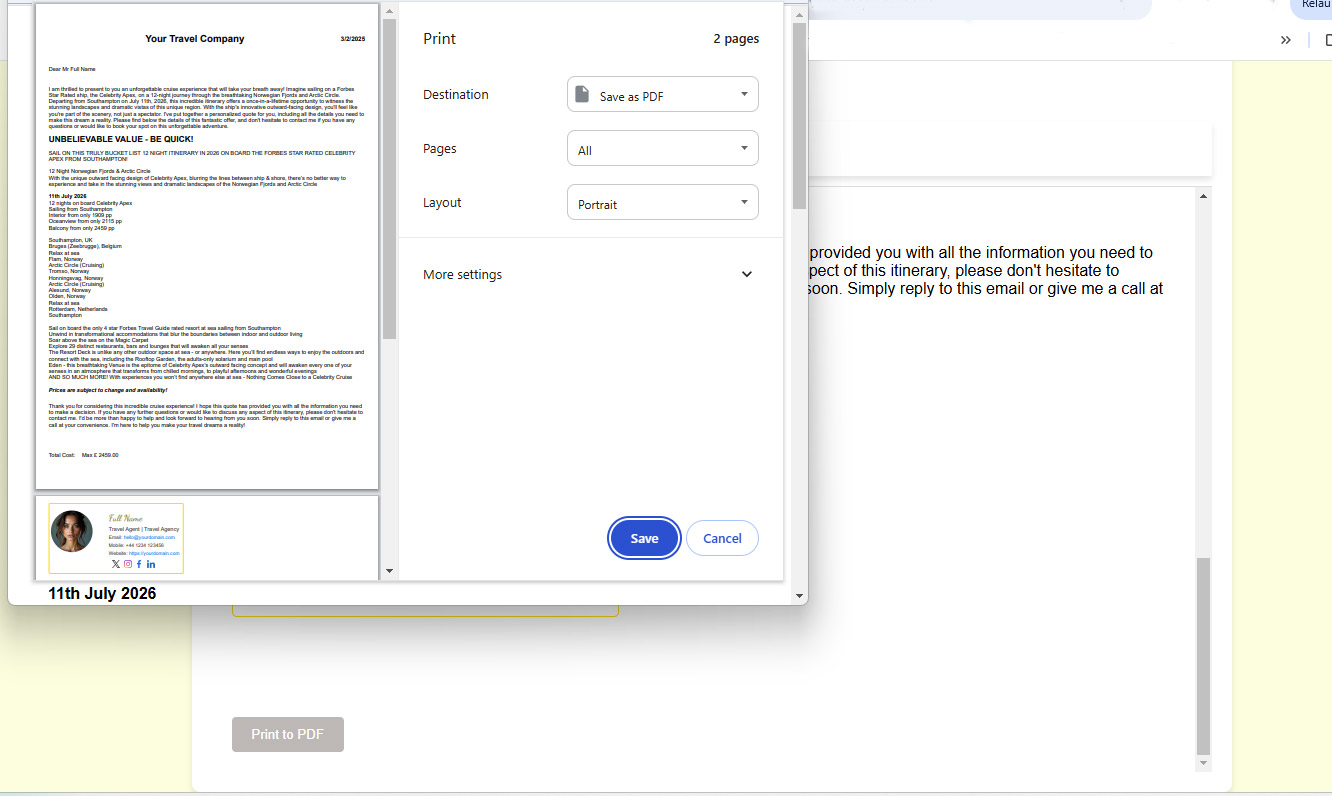This screenshot has height=796, width=1332.
Task: Open the browser toolbar overflow chevron
Action: pos(1286,40)
